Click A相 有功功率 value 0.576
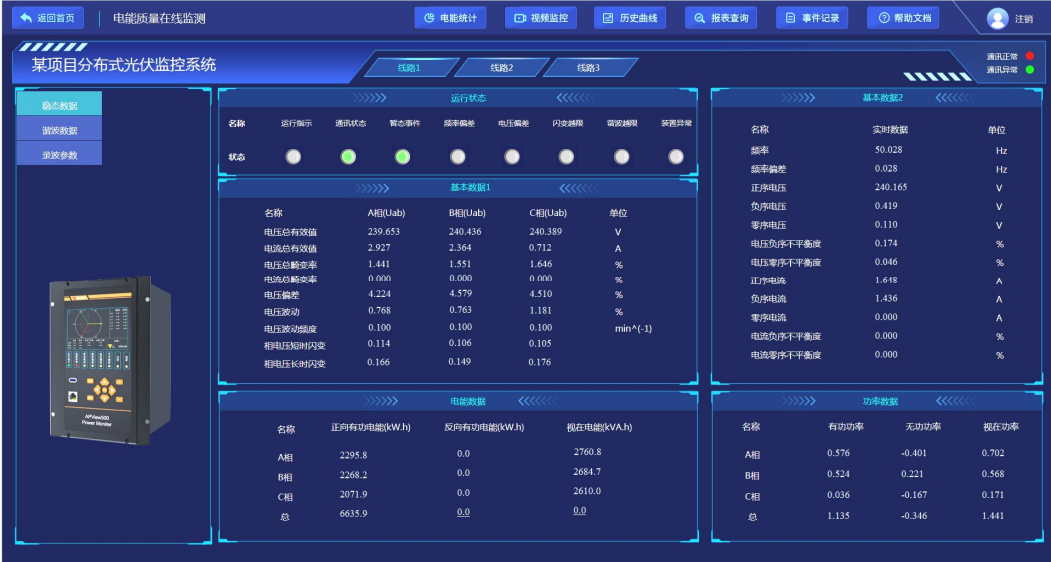The image size is (1051, 562). 839,453
